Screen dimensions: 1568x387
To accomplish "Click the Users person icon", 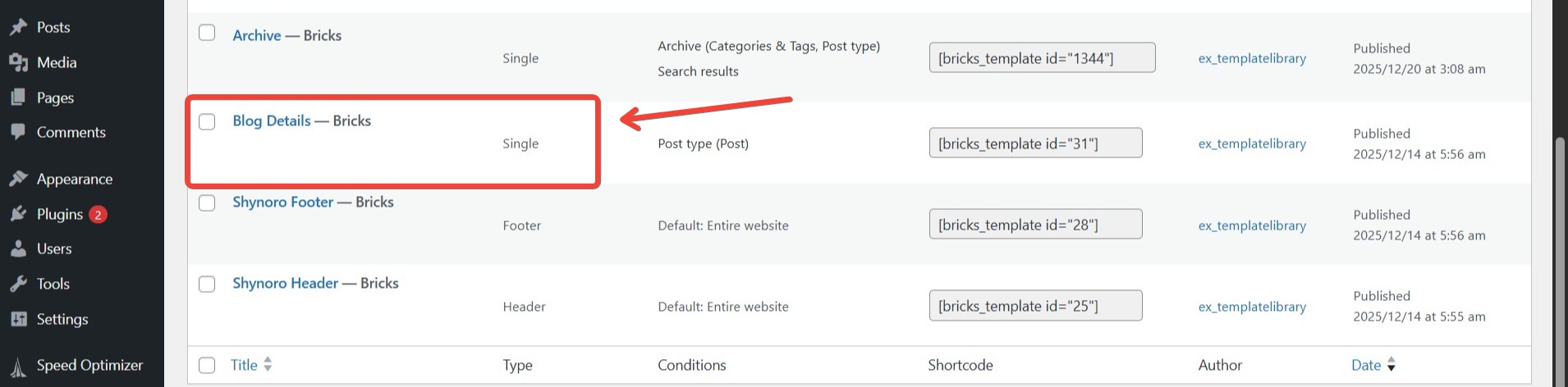I will click(x=18, y=248).
